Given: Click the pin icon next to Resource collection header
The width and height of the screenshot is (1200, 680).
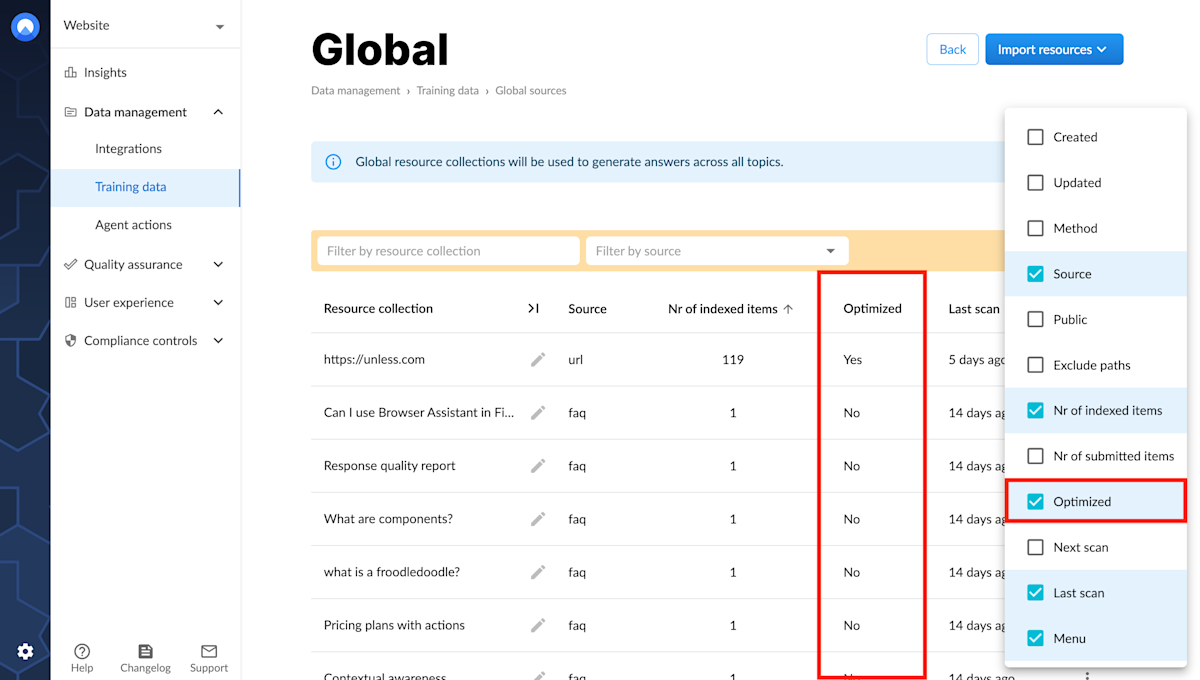Looking at the screenshot, I should coord(534,309).
